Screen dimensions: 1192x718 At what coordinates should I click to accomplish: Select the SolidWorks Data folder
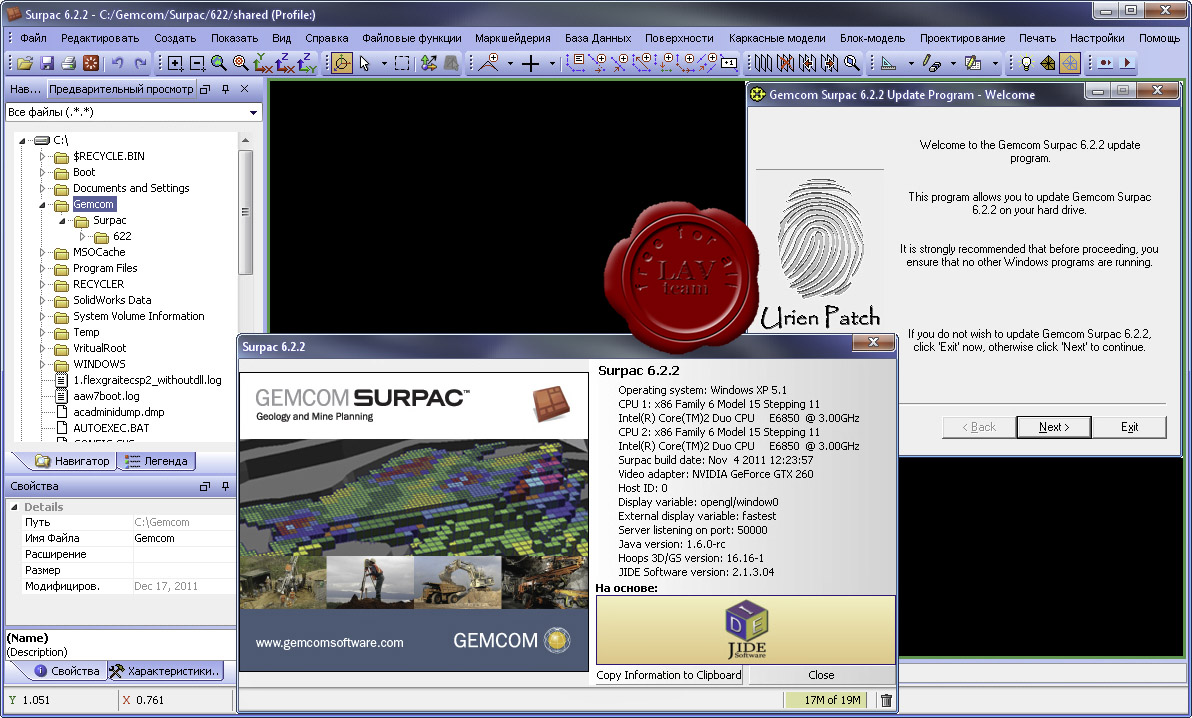pyautogui.click(x=112, y=300)
